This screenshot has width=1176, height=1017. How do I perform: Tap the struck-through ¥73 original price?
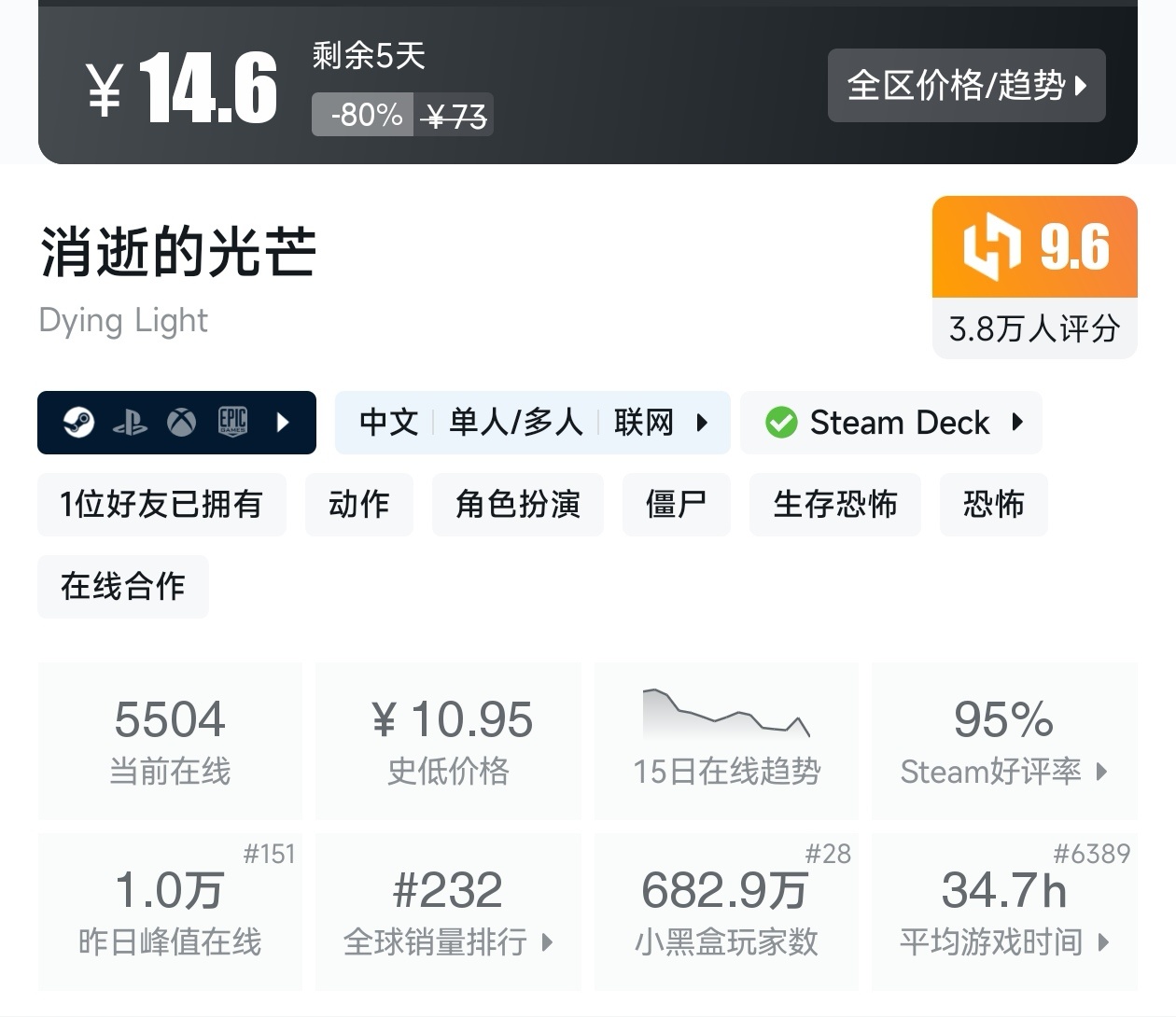pos(455,116)
